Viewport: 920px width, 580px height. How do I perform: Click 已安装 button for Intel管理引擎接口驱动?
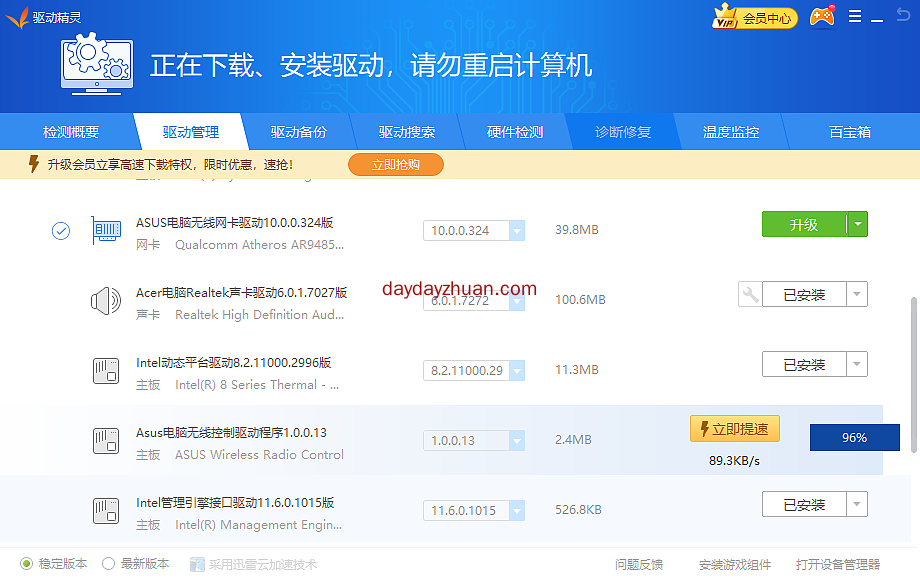pyautogui.click(x=804, y=504)
